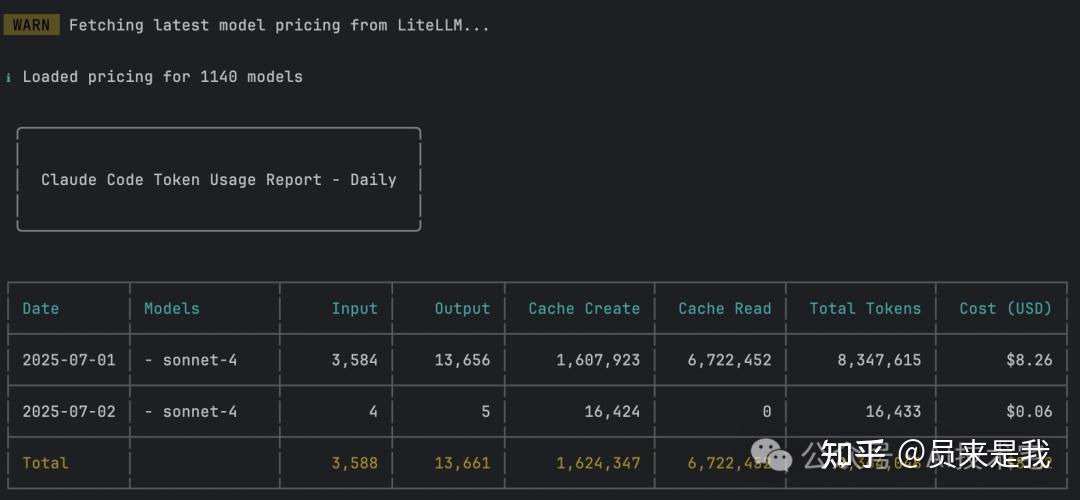Screen dimensions: 1080x500
Task: Click the Cache Read column header
Action: (x=725, y=308)
